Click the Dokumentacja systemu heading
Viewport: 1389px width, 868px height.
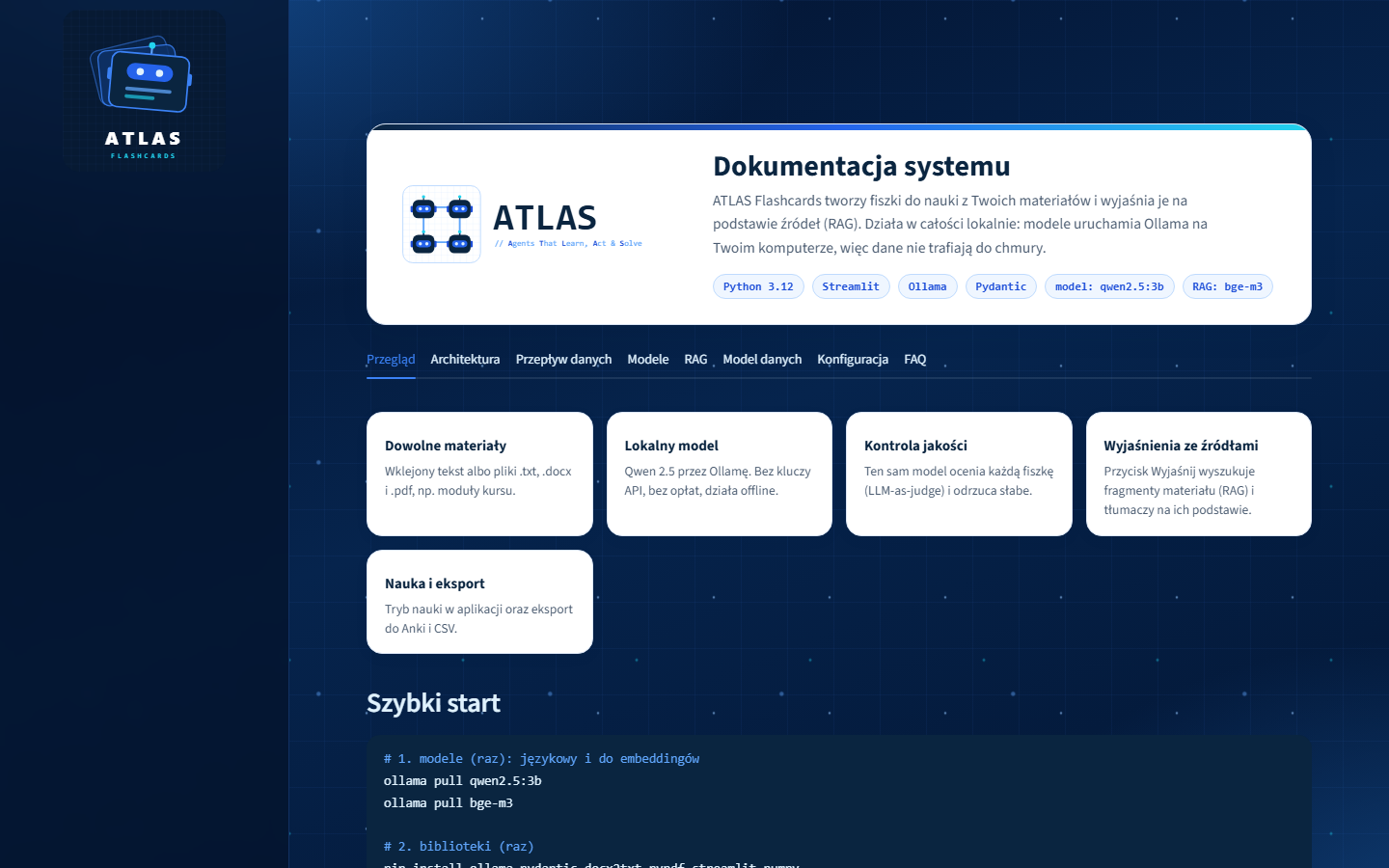[861, 166]
